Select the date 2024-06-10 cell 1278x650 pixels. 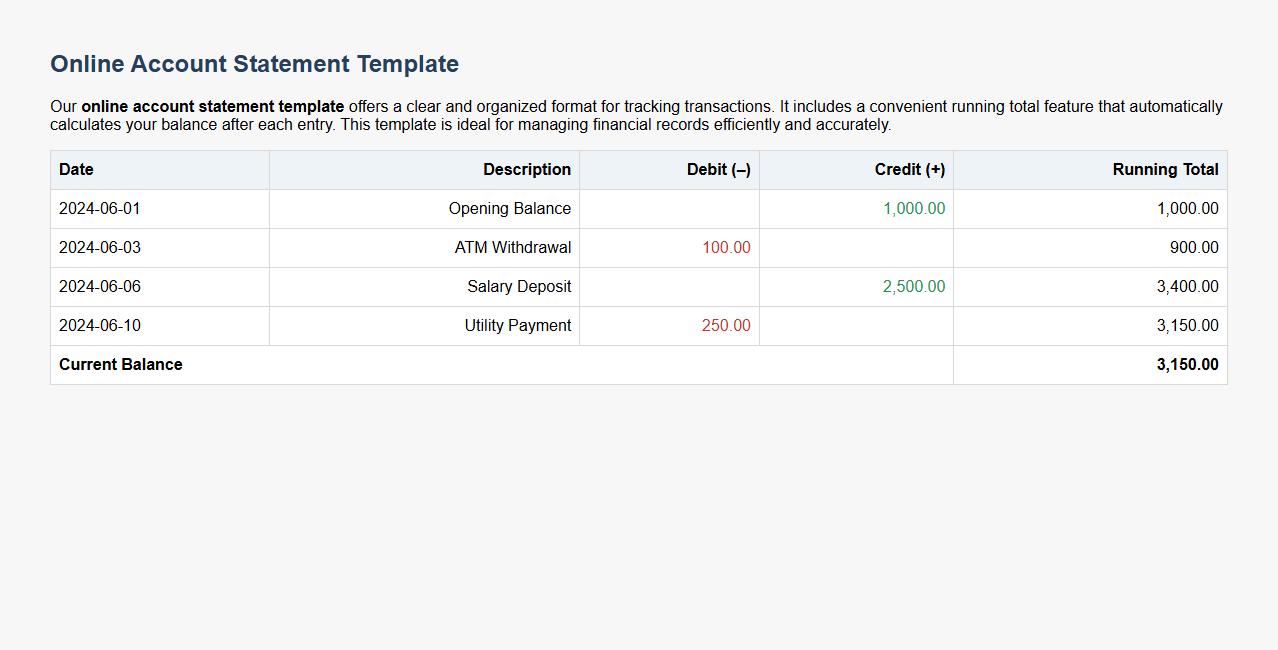click(98, 325)
